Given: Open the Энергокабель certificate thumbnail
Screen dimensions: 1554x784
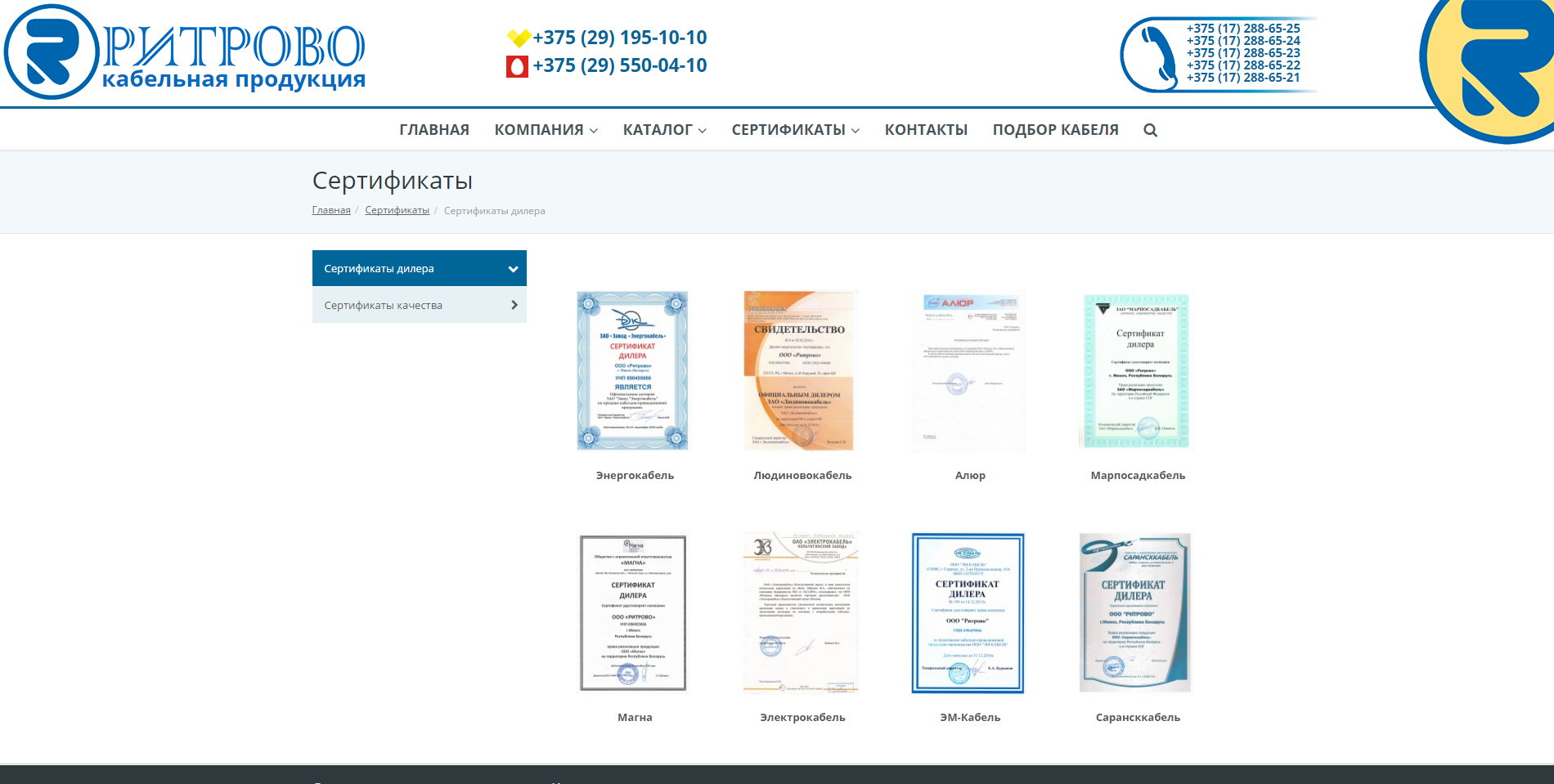Looking at the screenshot, I should tap(632, 370).
